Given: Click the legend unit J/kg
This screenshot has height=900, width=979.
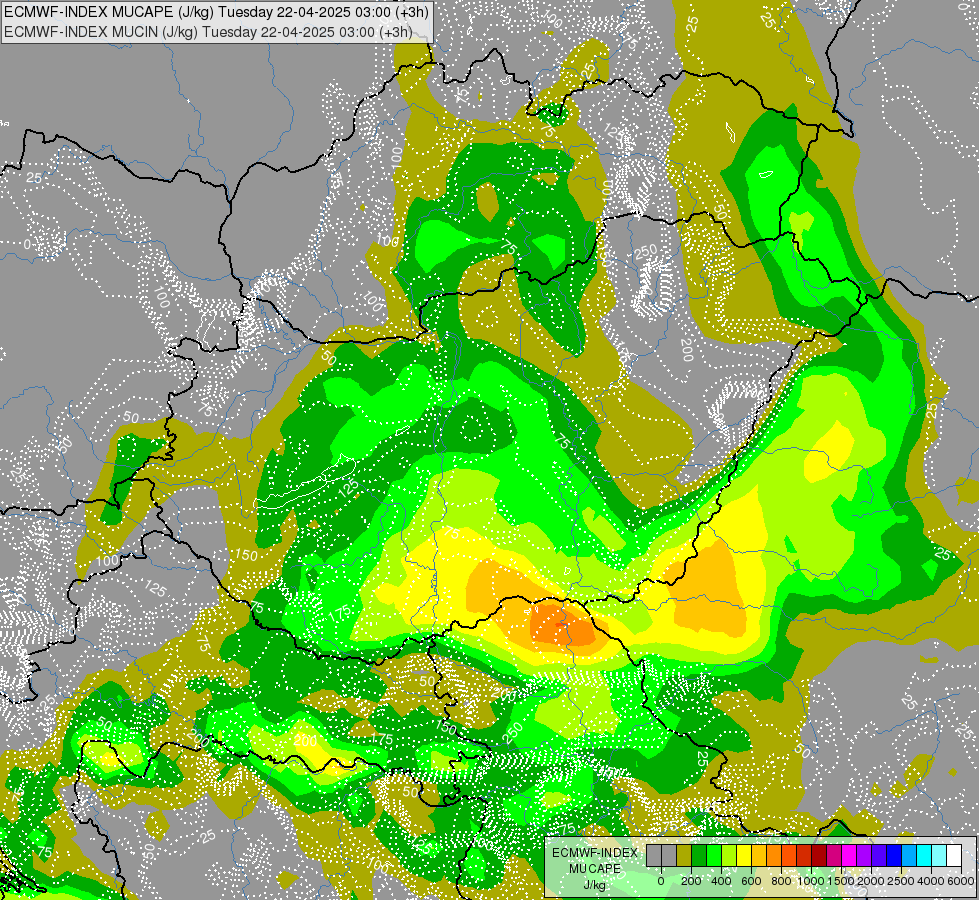Looking at the screenshot, I should (594, 885).
